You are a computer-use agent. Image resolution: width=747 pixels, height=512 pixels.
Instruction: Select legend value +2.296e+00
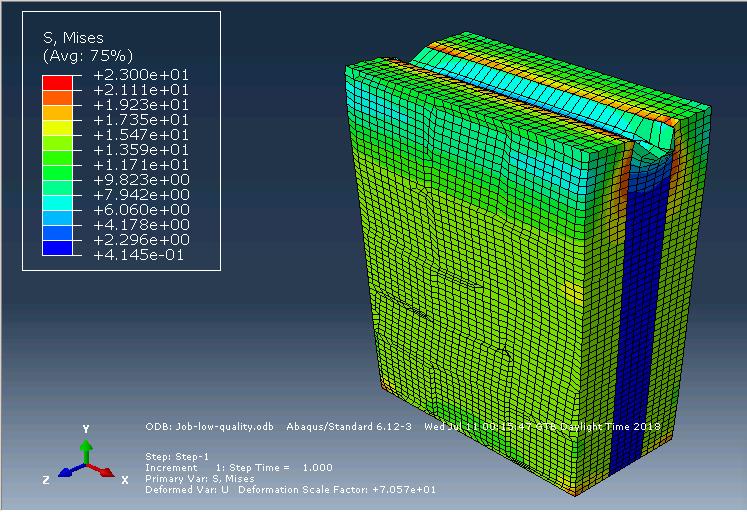click(x=141, y=240)
